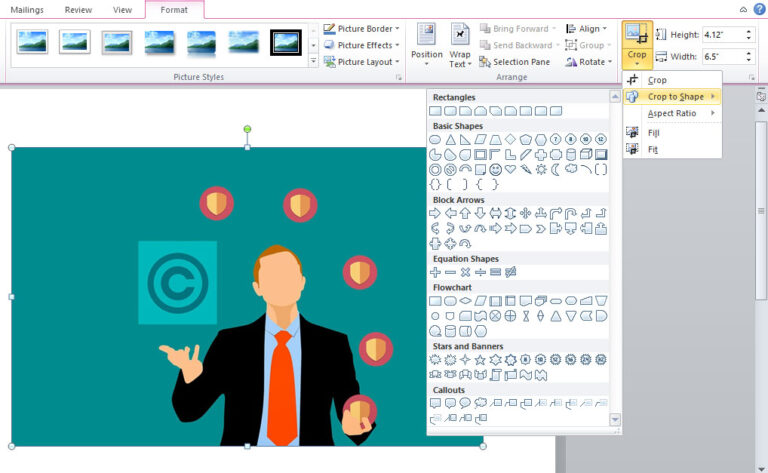Image resolution: width=768 pixels, height=473 pixels.
Task: Apply the thick black frame picture style
Action: pyautogui.click(x=286, y=42)
